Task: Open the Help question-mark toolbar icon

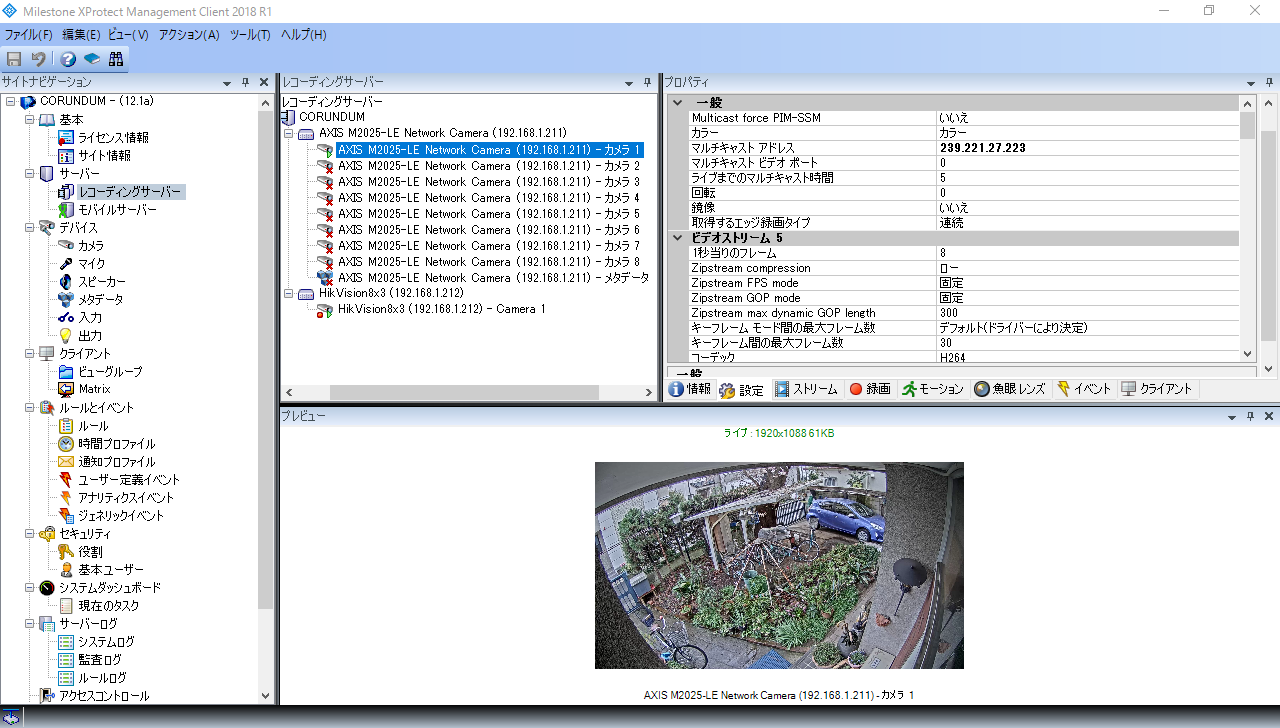Action: (x=68, y=59)
